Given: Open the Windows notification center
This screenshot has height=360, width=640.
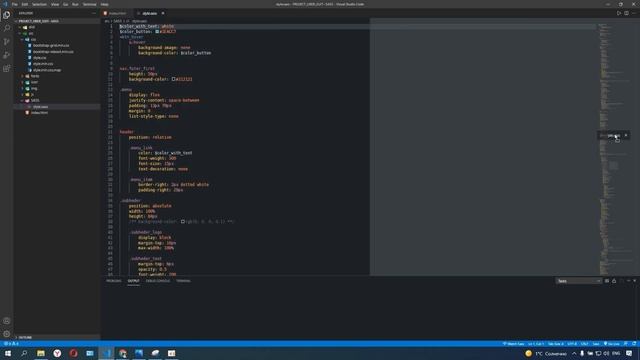Looking at the screenshot, I should (x=629, y=353).
